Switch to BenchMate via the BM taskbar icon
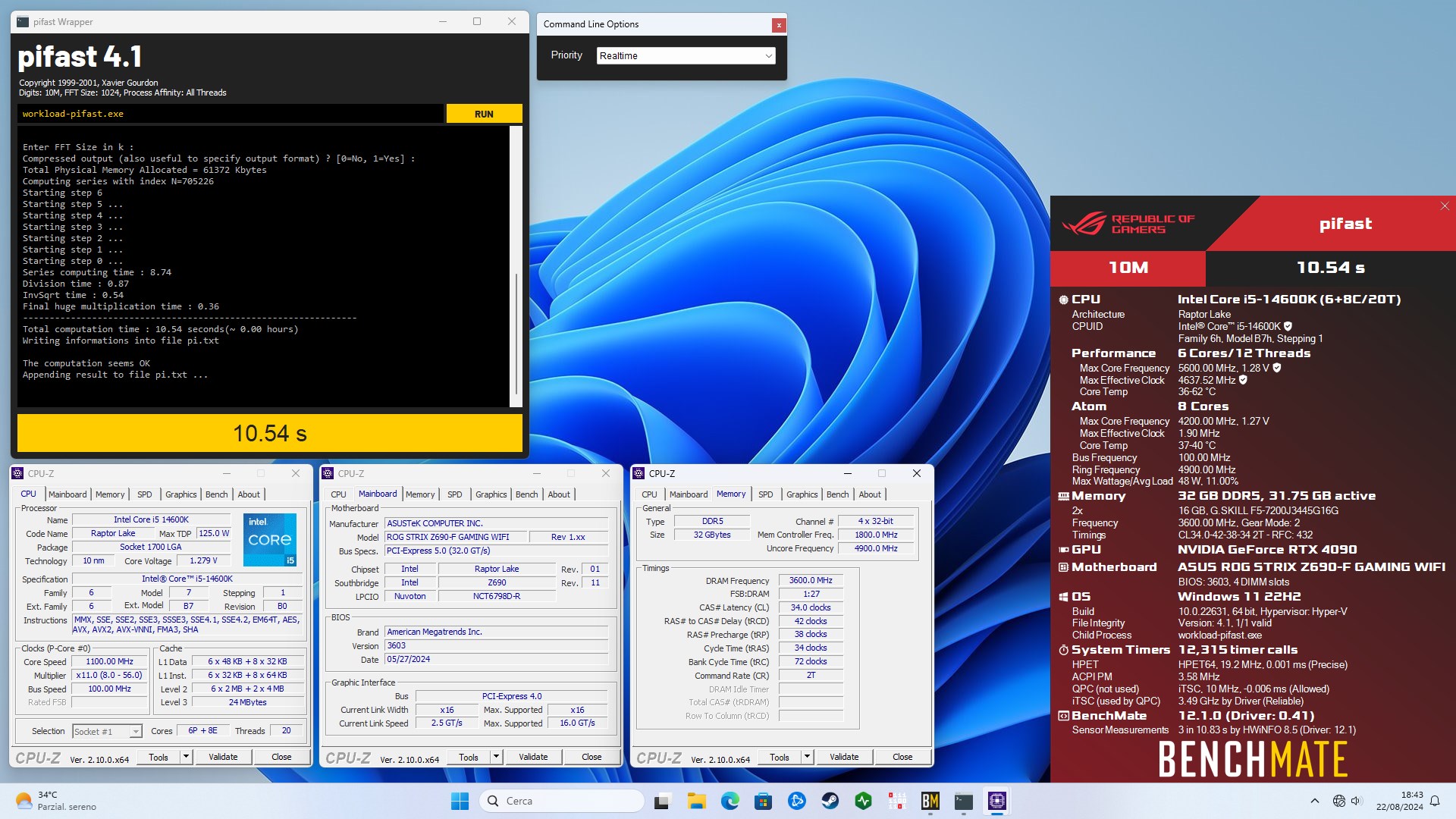This screenshot has height=819, width=1456. tap(930, 801)
